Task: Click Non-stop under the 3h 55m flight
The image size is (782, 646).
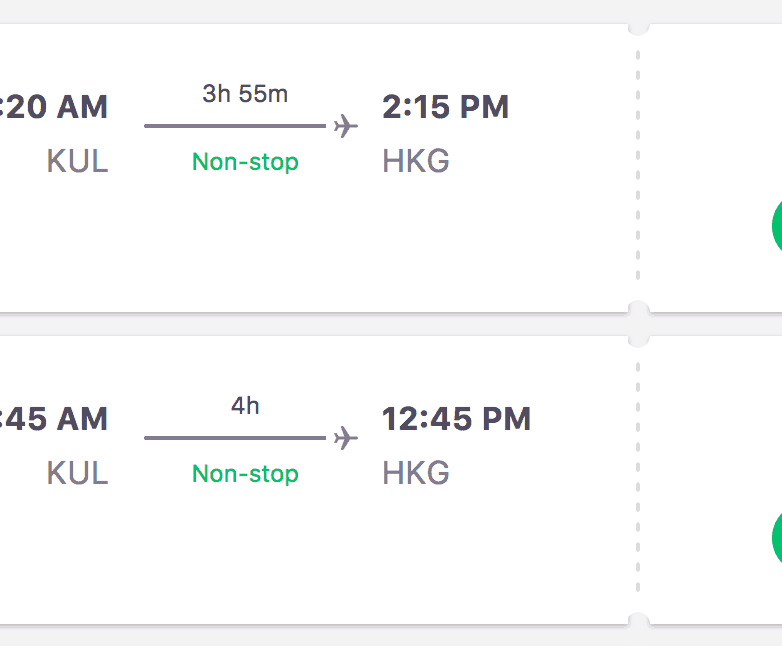Action: (245, 162)
